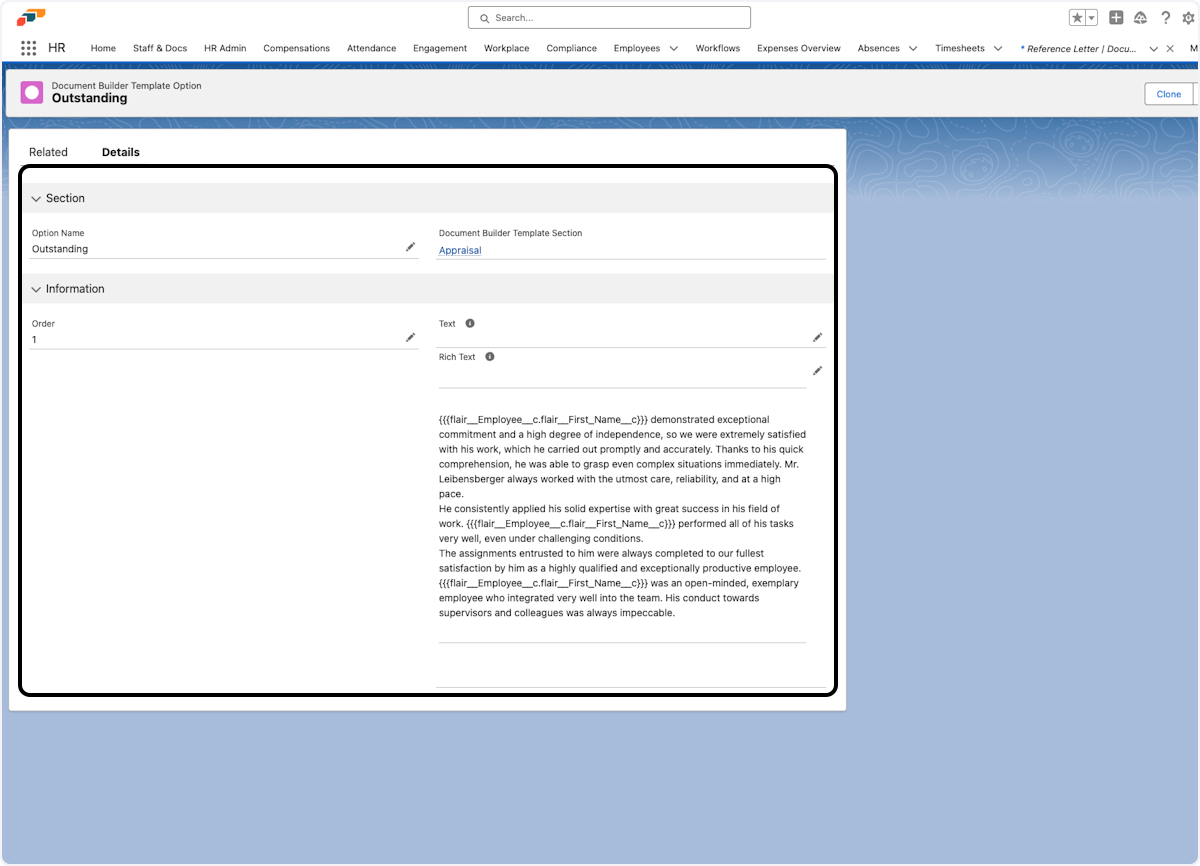Open the Help question mark icon
The width and height of the screenshot is (1200, 866).
tap(1165, 18)
